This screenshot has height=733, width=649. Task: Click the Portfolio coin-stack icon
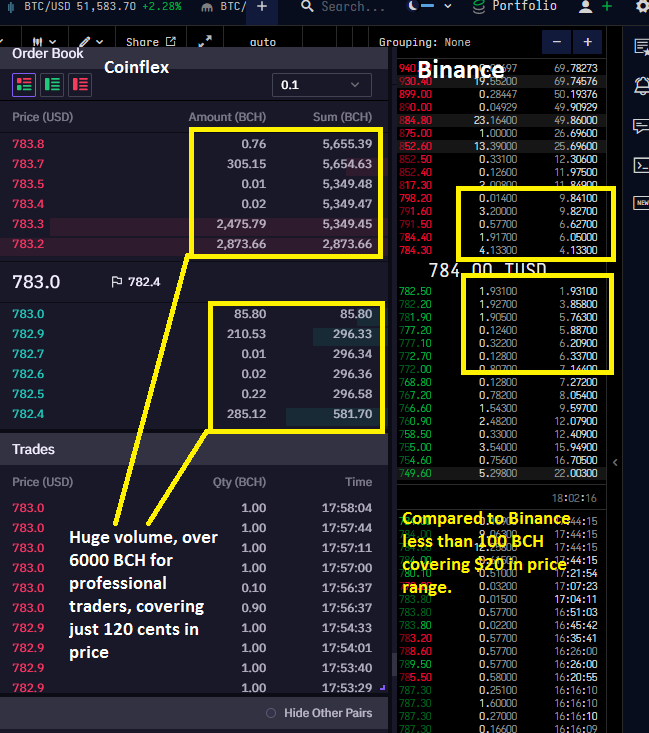click(479, 7)
